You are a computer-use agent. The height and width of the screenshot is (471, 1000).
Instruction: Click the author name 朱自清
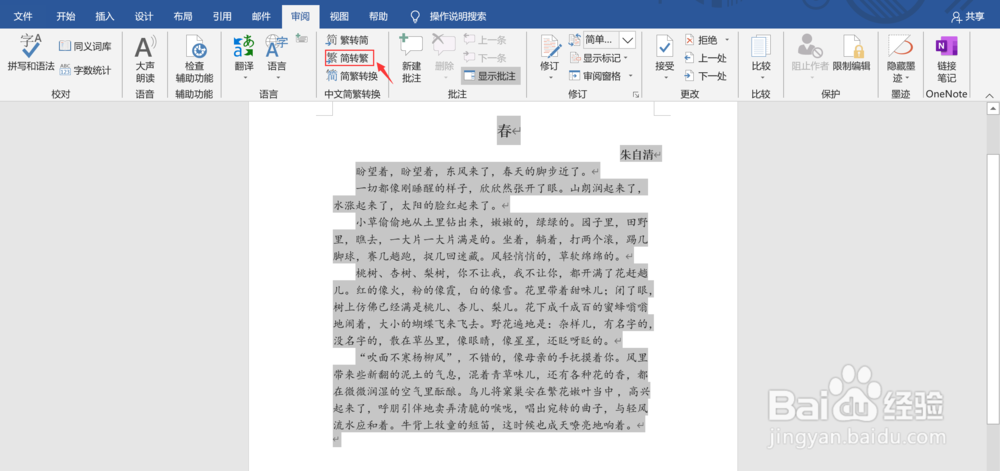pos(636,154)
